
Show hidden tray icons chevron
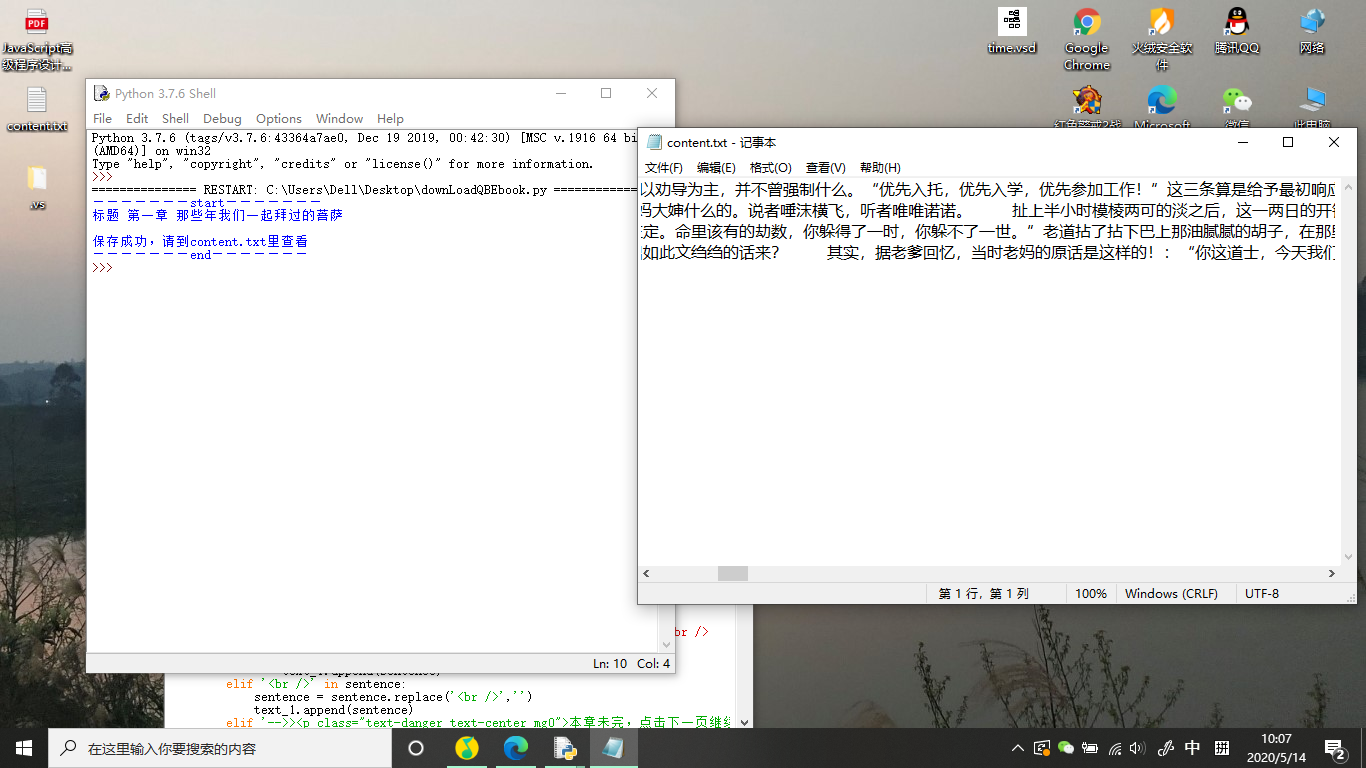1017,748
